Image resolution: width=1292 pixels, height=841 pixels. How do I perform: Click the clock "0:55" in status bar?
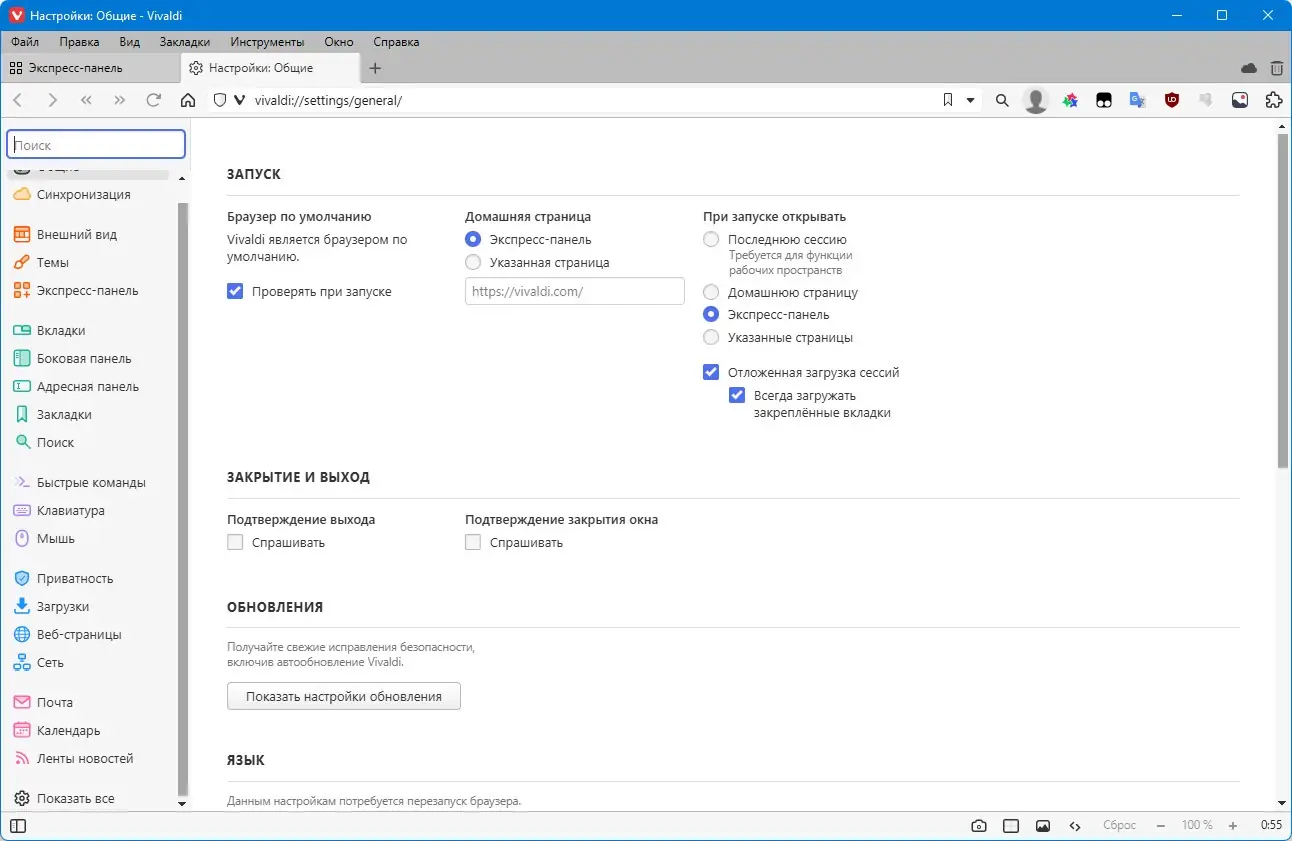pos(1271,826)
